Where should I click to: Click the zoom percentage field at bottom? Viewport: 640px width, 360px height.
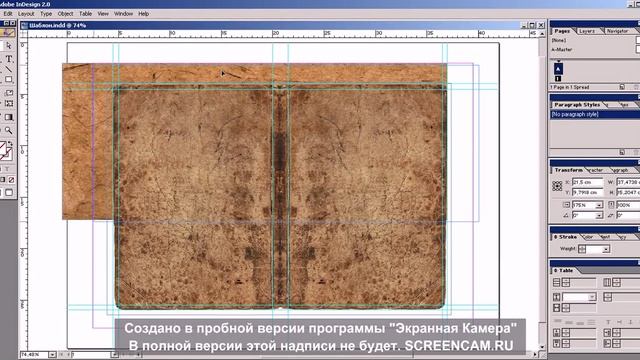click(34, 355)
